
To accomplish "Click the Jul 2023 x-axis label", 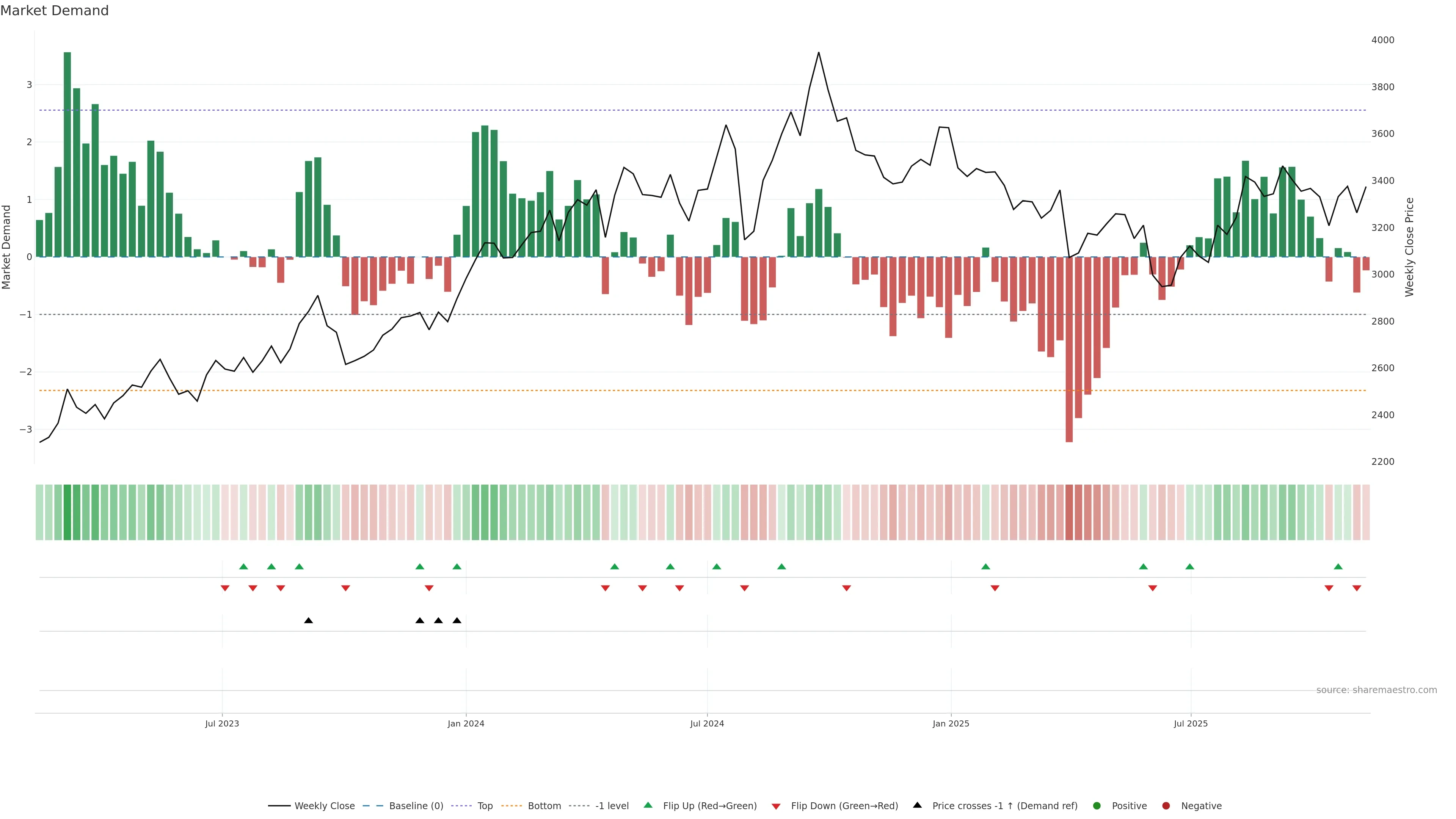I will pyautogui.click(x=222, y=723).
